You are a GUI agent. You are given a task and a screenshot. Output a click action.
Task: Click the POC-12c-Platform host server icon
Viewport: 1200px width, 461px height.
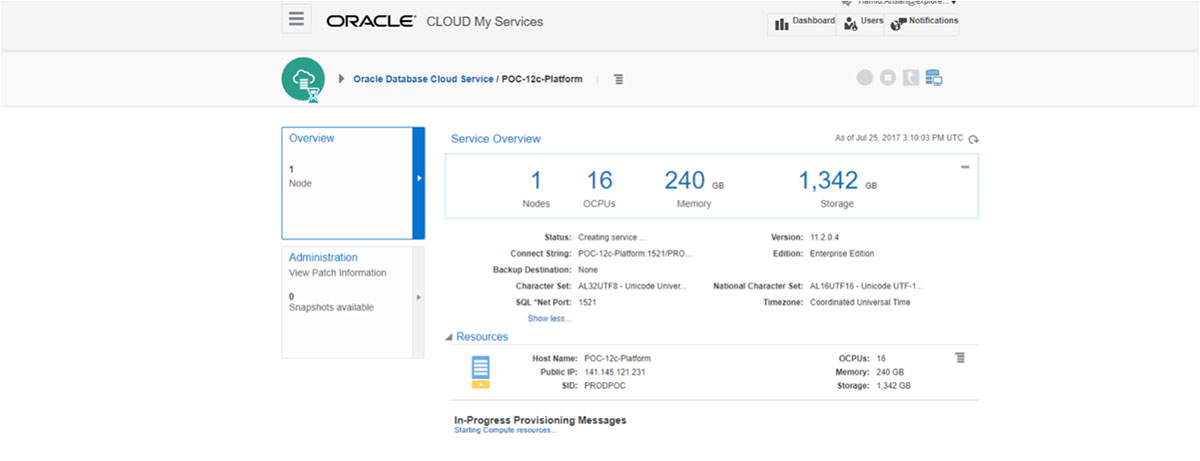point(481,371)
